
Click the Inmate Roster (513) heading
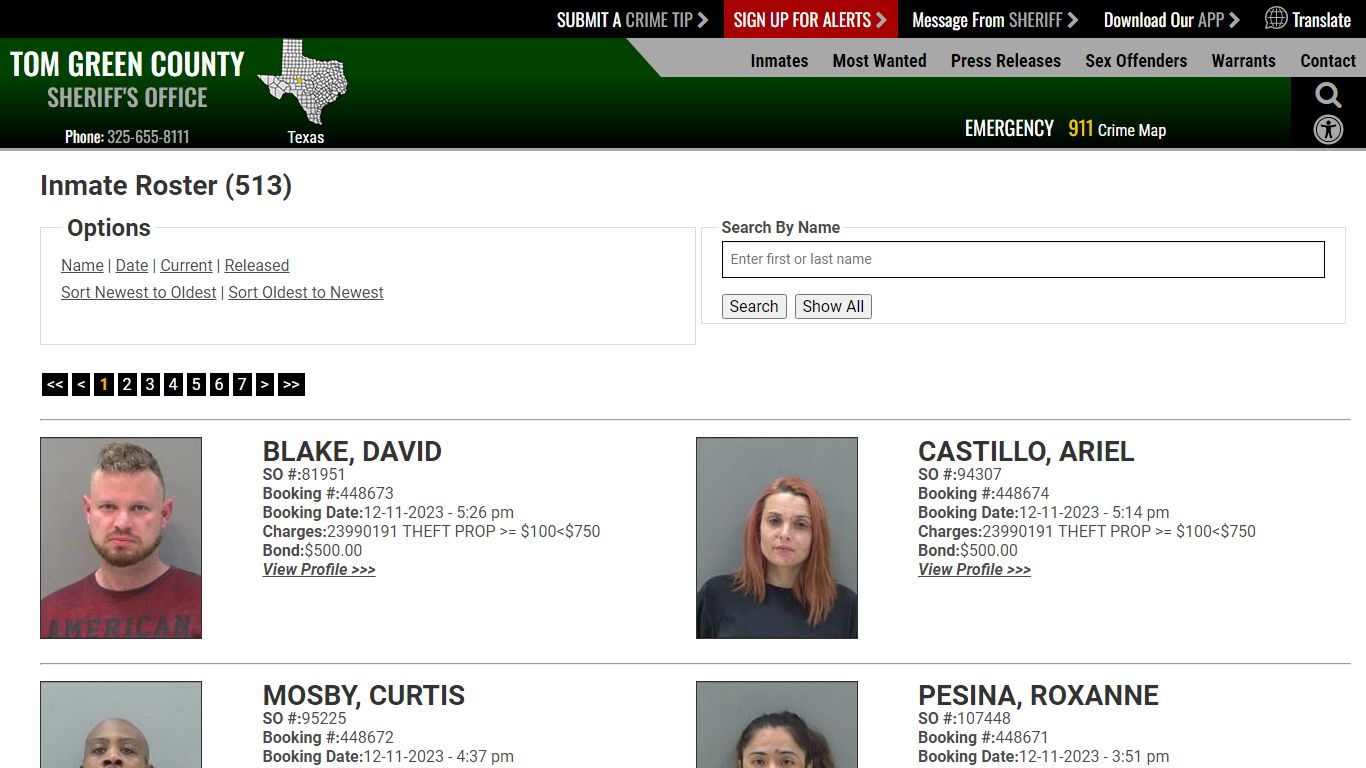[166, 186]
